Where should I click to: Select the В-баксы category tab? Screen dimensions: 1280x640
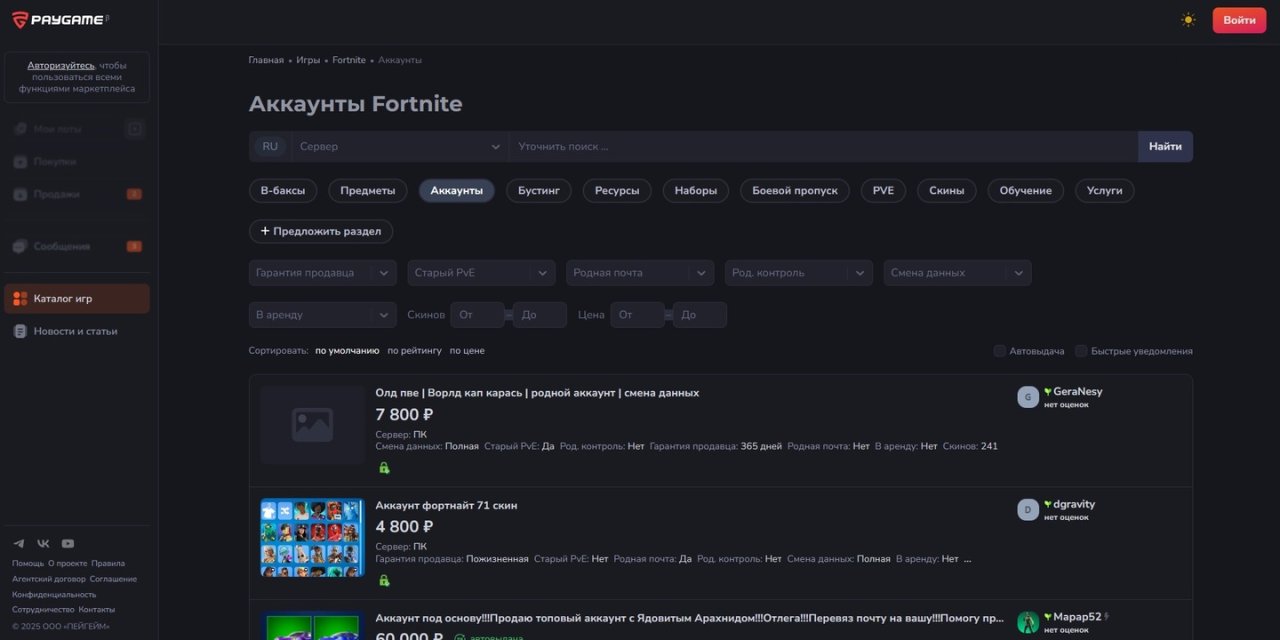tap(283, 190)
